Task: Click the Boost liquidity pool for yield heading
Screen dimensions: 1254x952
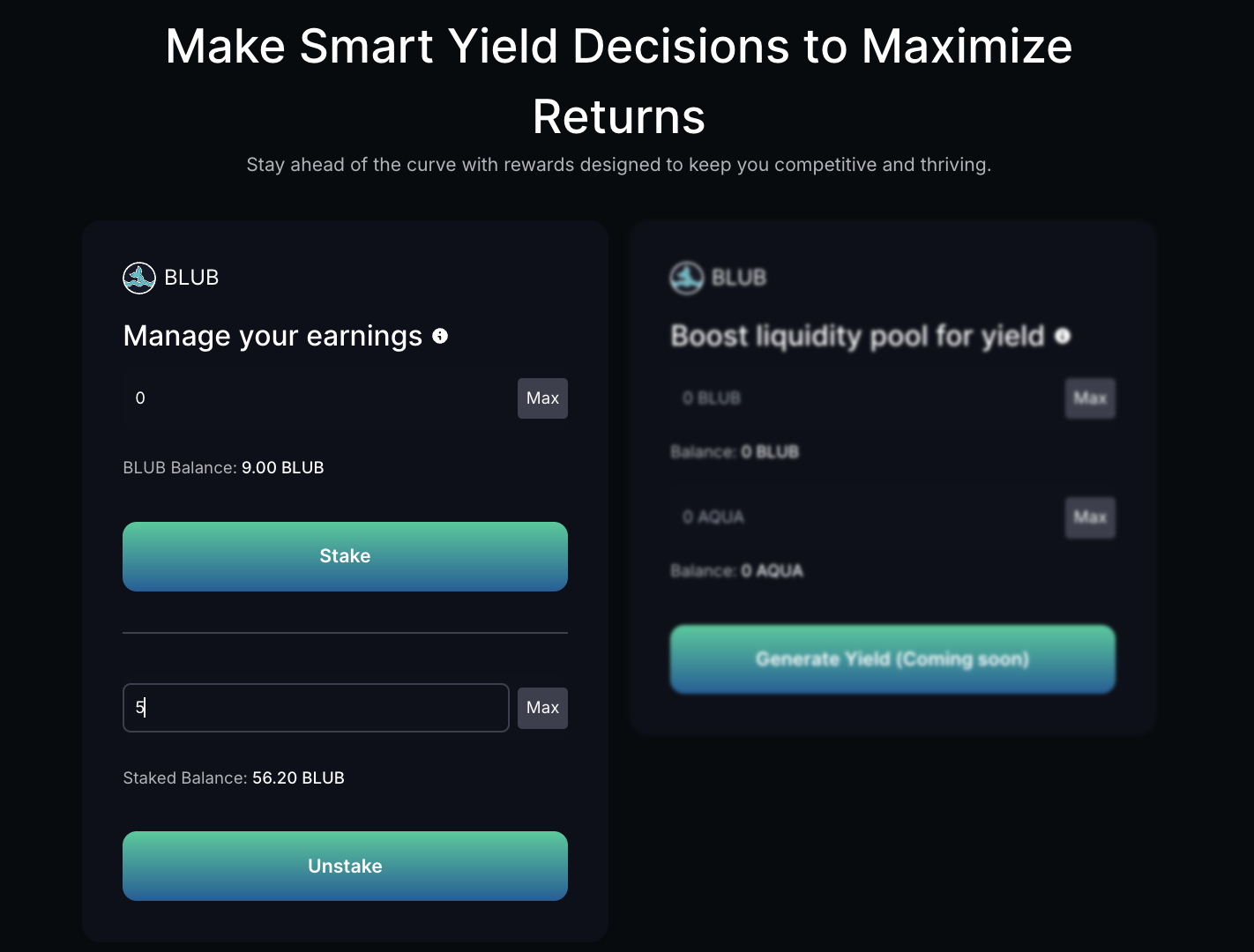Action: point(857,336)
